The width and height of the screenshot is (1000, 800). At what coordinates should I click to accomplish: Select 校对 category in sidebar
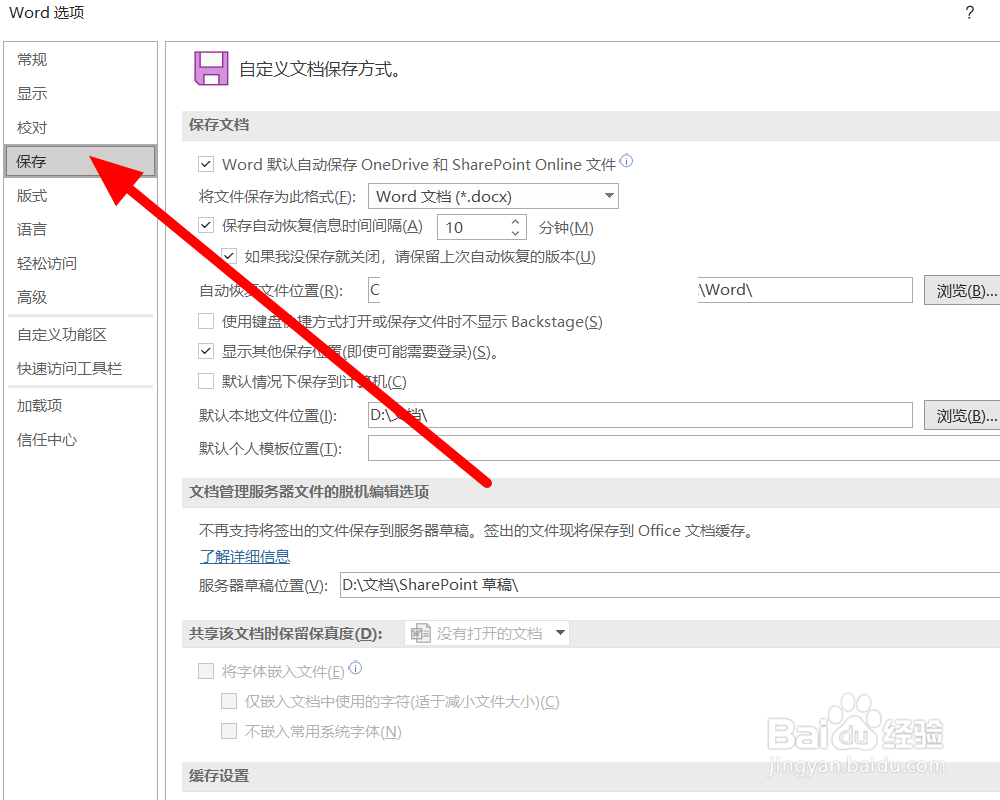click(80, 127)
